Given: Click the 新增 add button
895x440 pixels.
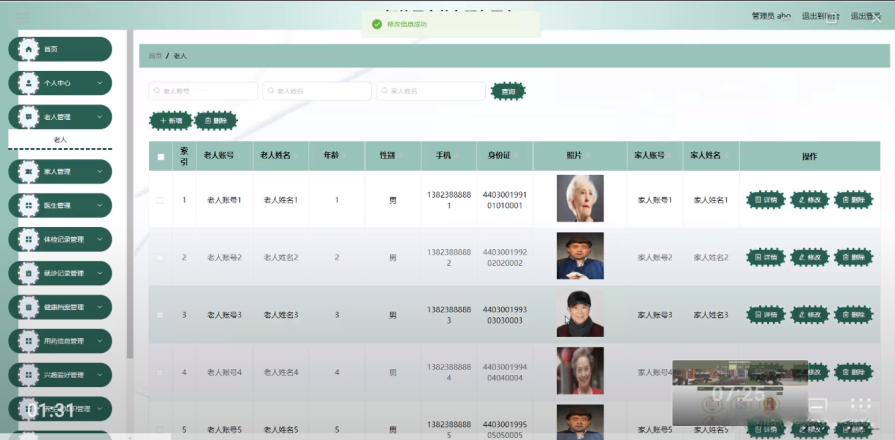Looking at the screenshot, I should pyautogui.click(x=171, y=120).
